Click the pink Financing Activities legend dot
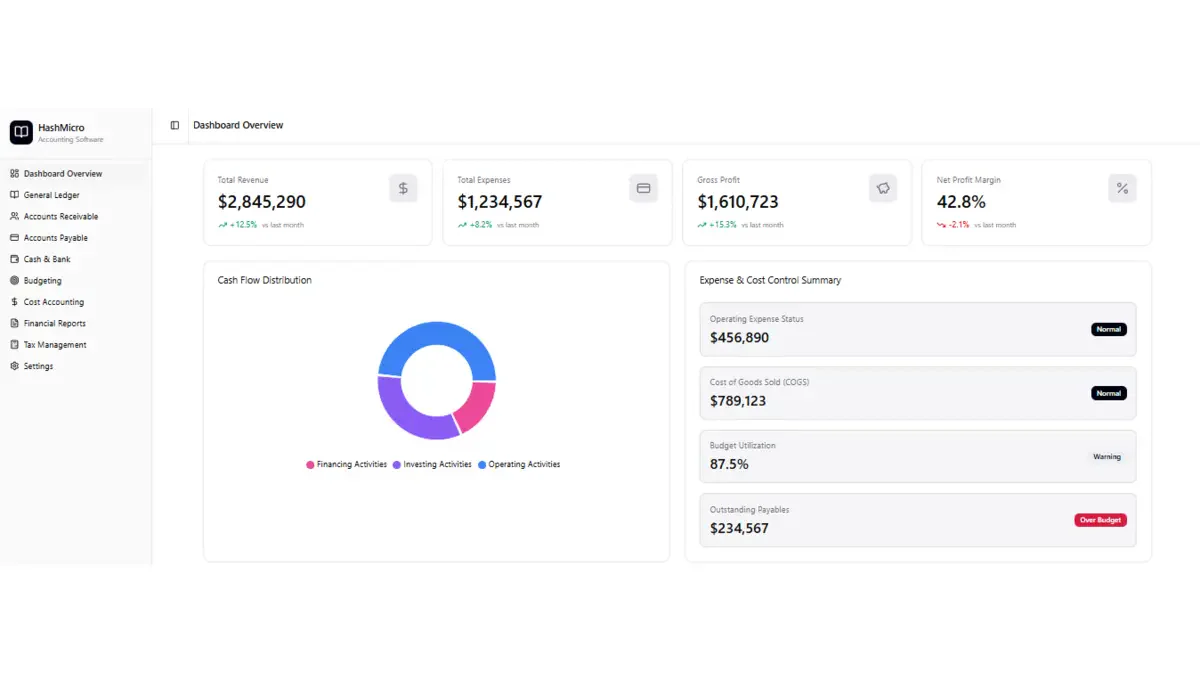Viewport: 1200px width, 675px height. 310,465
